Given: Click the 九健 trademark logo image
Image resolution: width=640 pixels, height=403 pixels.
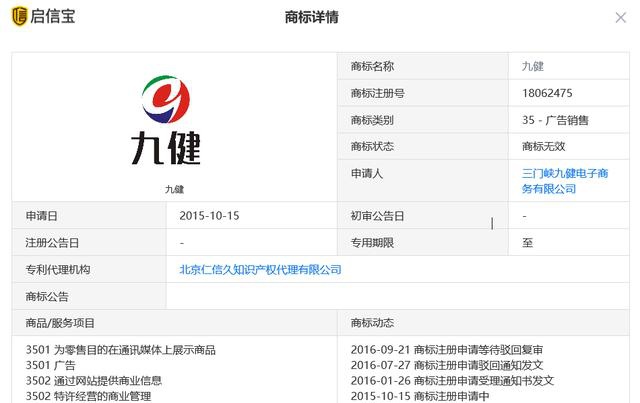Looking at the screenshot, I should click(x=172, y=121).
